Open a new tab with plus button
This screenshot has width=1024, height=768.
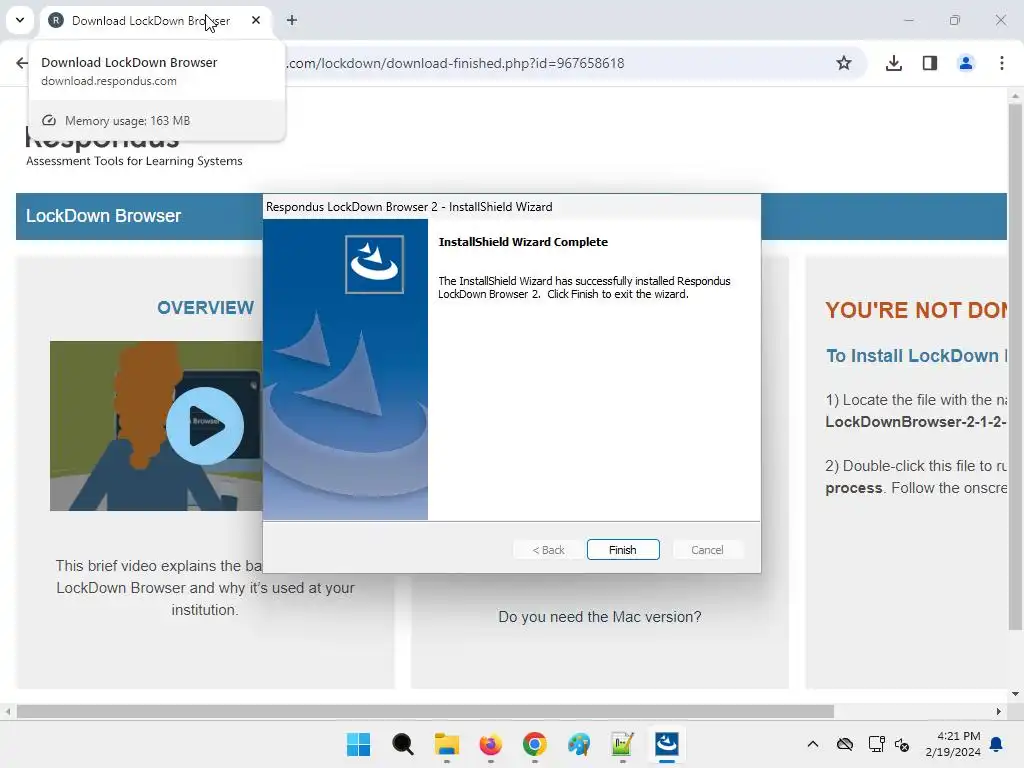(292, 20)
